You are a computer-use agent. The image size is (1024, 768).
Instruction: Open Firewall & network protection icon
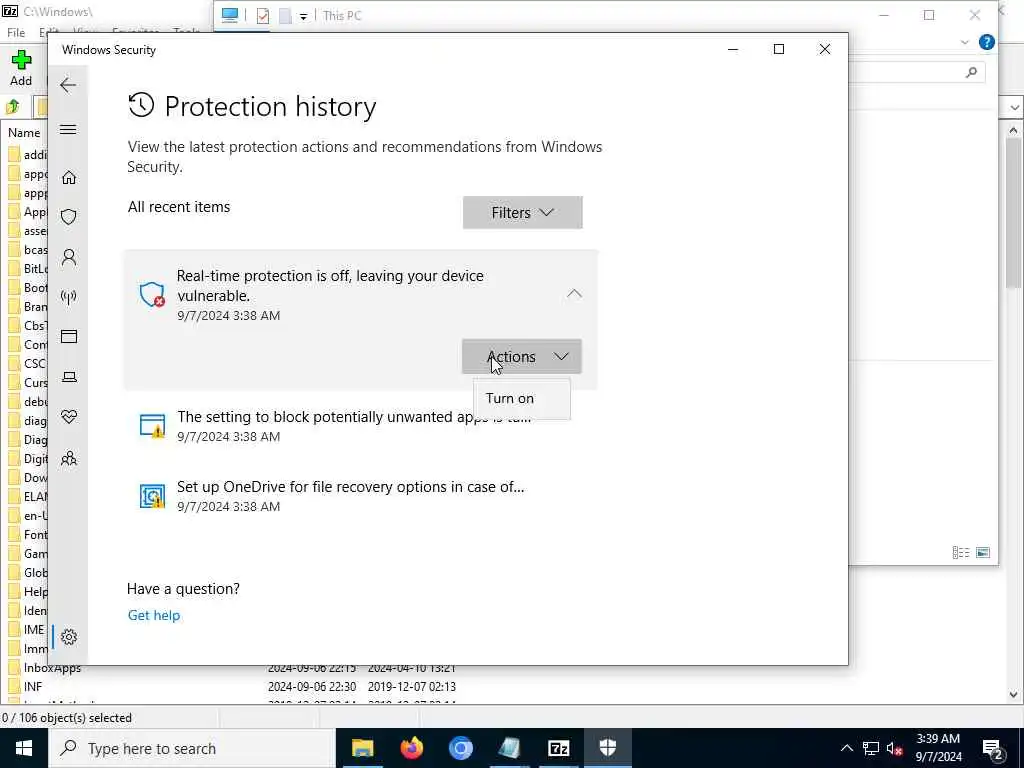(x=69, y=297)
